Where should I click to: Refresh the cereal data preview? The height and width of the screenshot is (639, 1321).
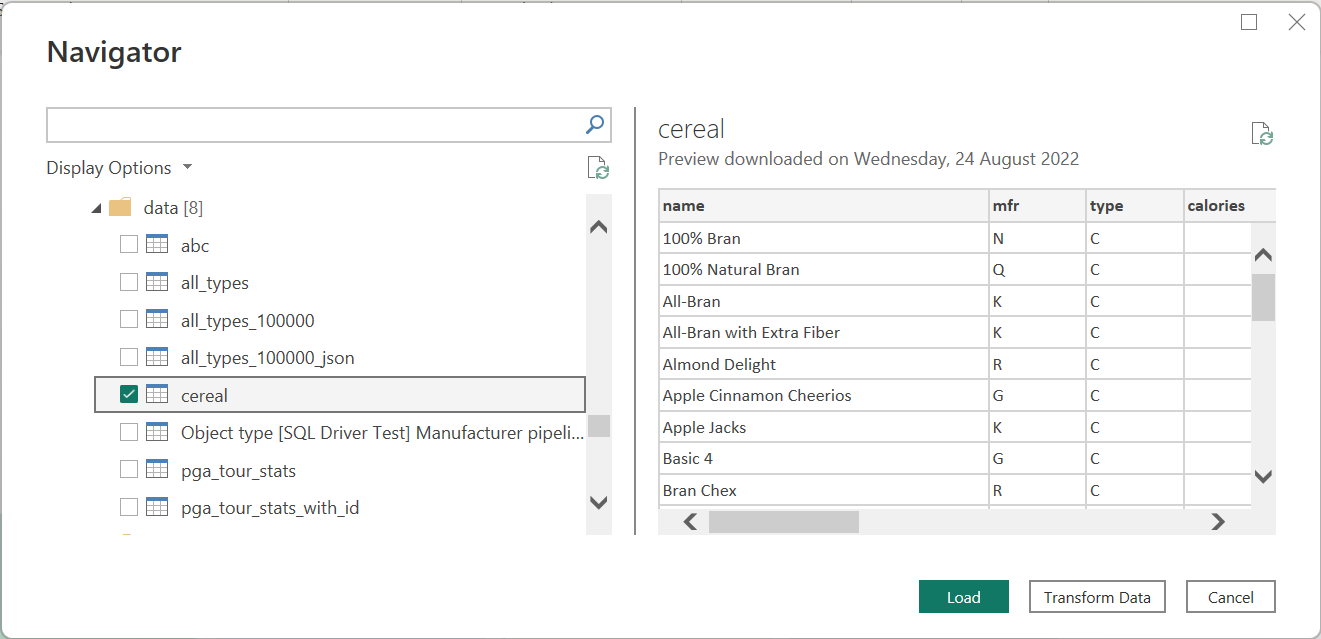[1261, 133]
